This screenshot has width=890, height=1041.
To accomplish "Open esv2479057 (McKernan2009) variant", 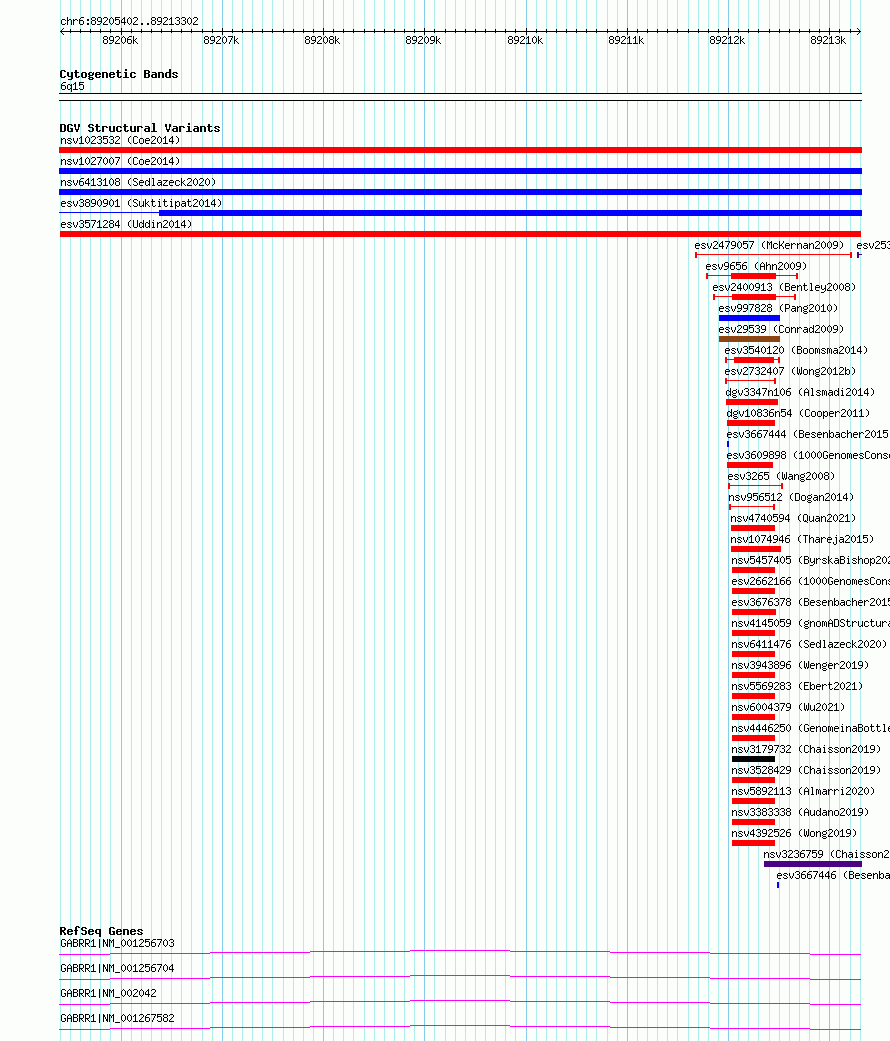I will coord(769,245).
